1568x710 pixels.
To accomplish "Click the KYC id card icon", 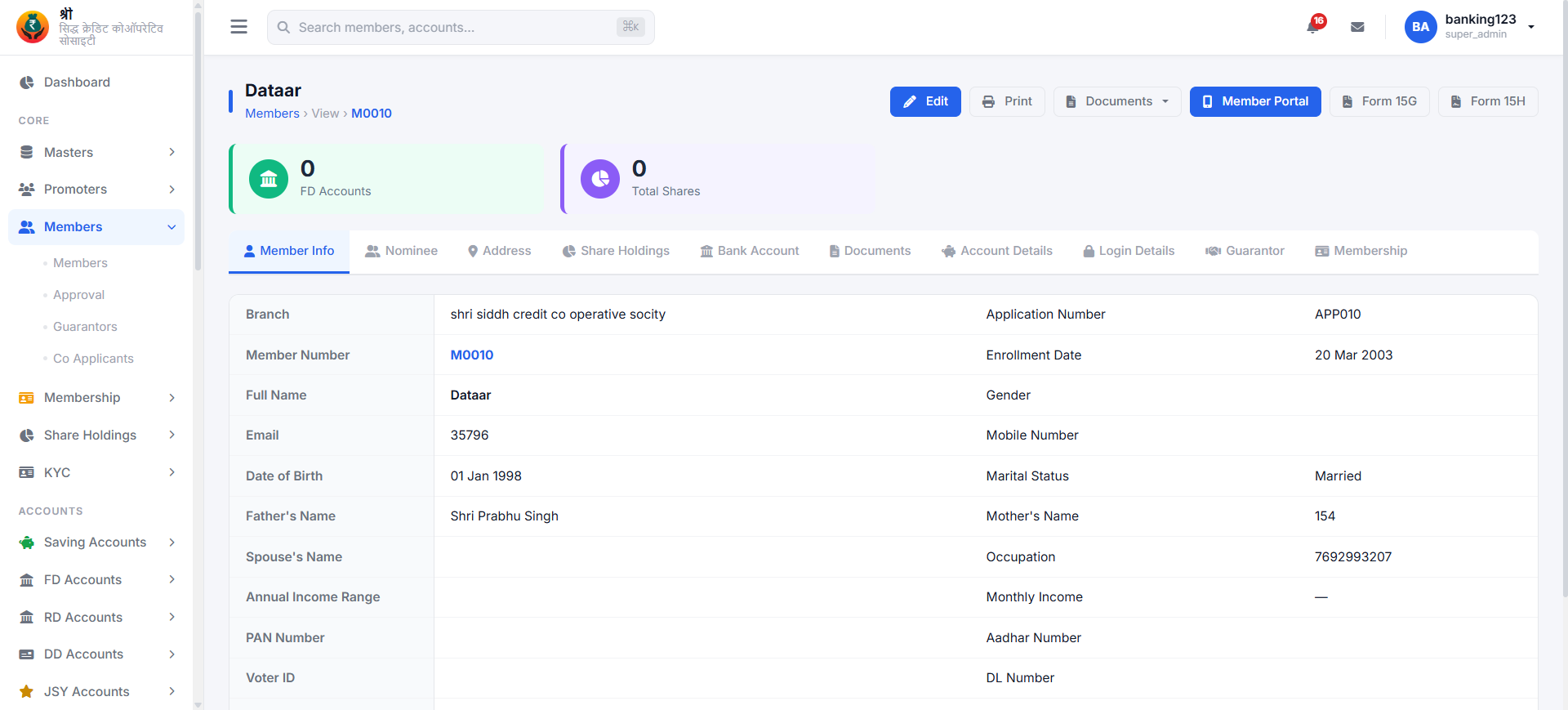I will 27,473.
